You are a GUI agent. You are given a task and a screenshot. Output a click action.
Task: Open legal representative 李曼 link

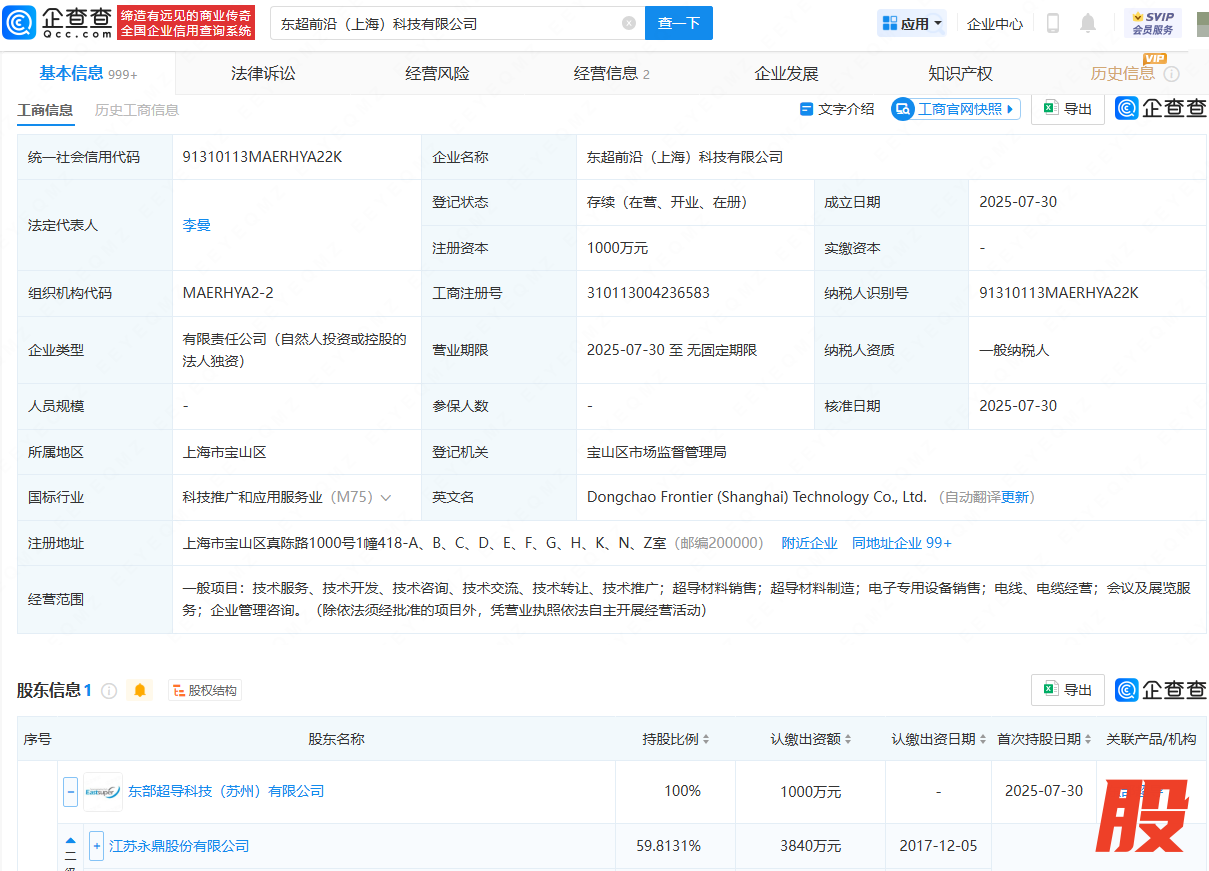click(196, 225)
